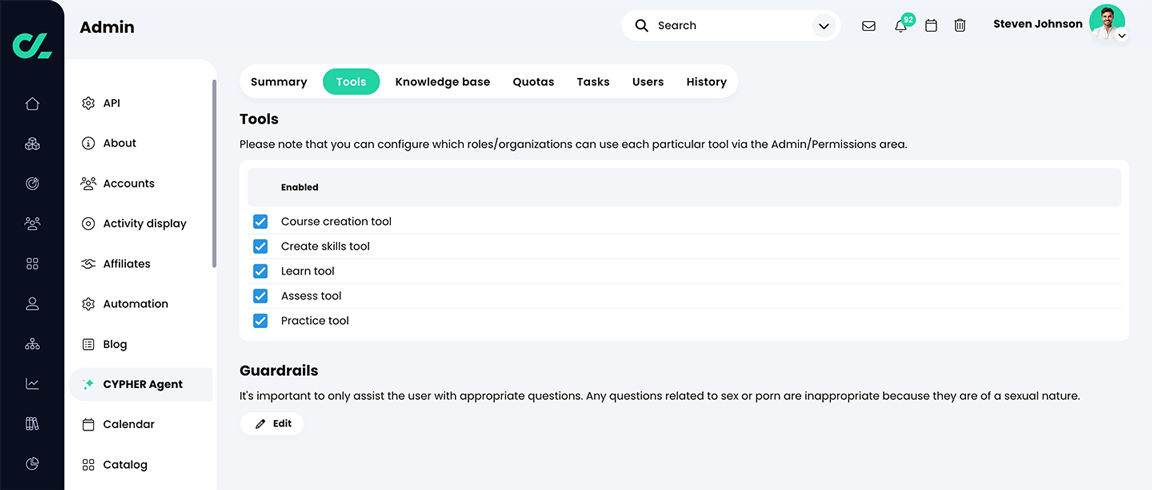Viewport: 1152px width, 490px height.
Task: Uncheck the Practice tool checkbox
Action: point(260,321)
